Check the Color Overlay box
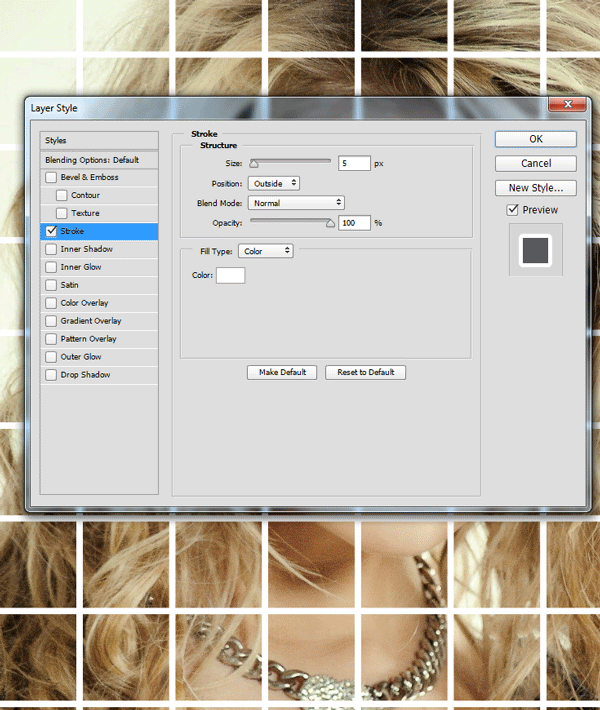Screen dimensions: 600x710 click(x=51, y=303)
